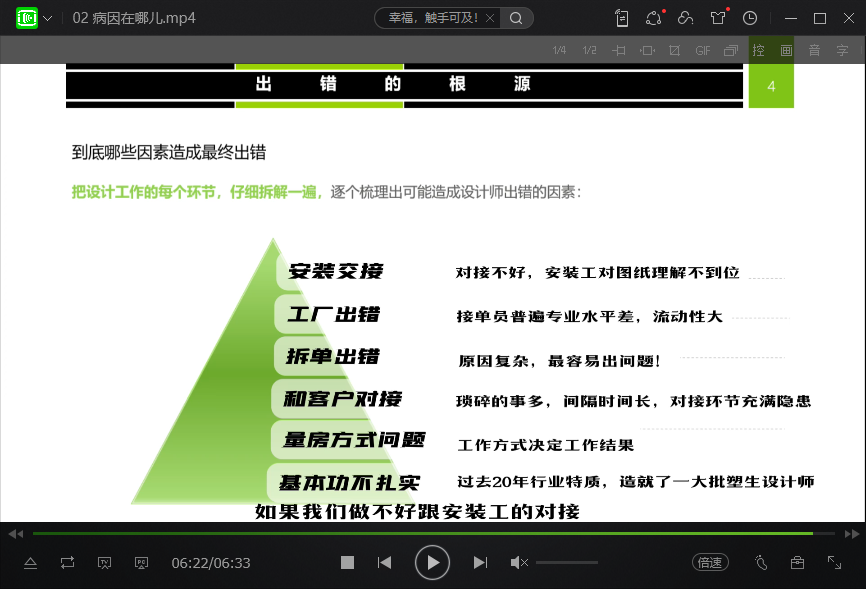Image resolution: width=866 pixels, height=589 pixels.
Task: Unmute audio via the muted speaker icon
Action: pos(519,562)
